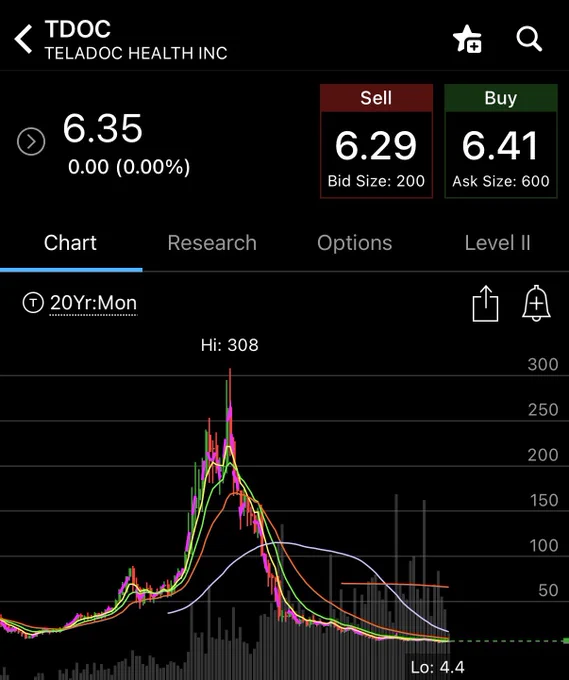Tap the Ask Size: 600 label

click(x=501, y=181)
